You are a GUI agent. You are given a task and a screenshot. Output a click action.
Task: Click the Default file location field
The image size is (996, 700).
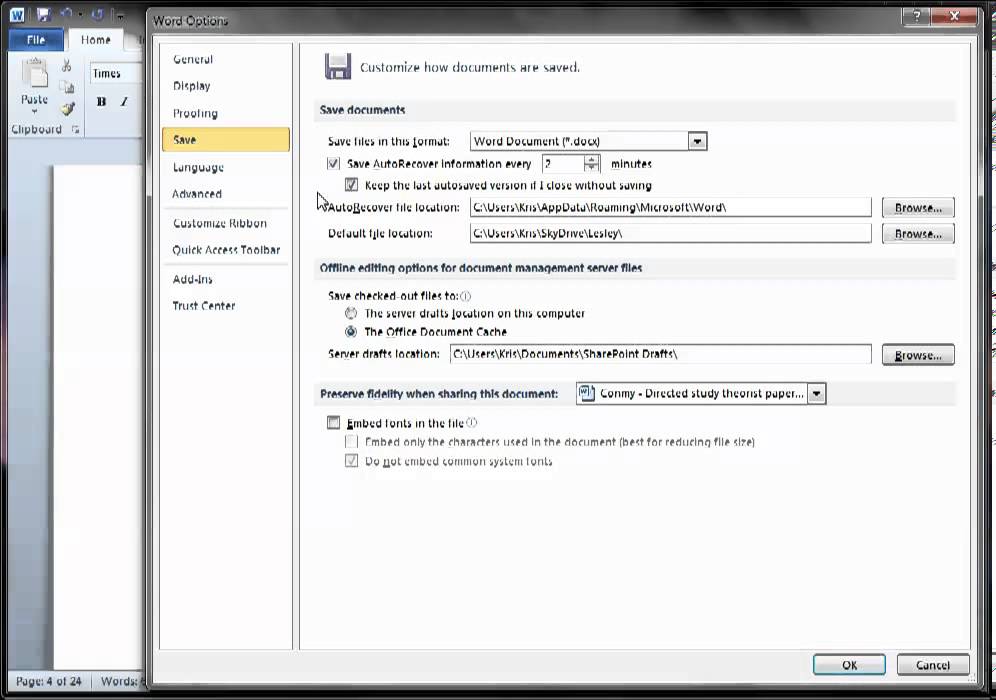[671, 233]
